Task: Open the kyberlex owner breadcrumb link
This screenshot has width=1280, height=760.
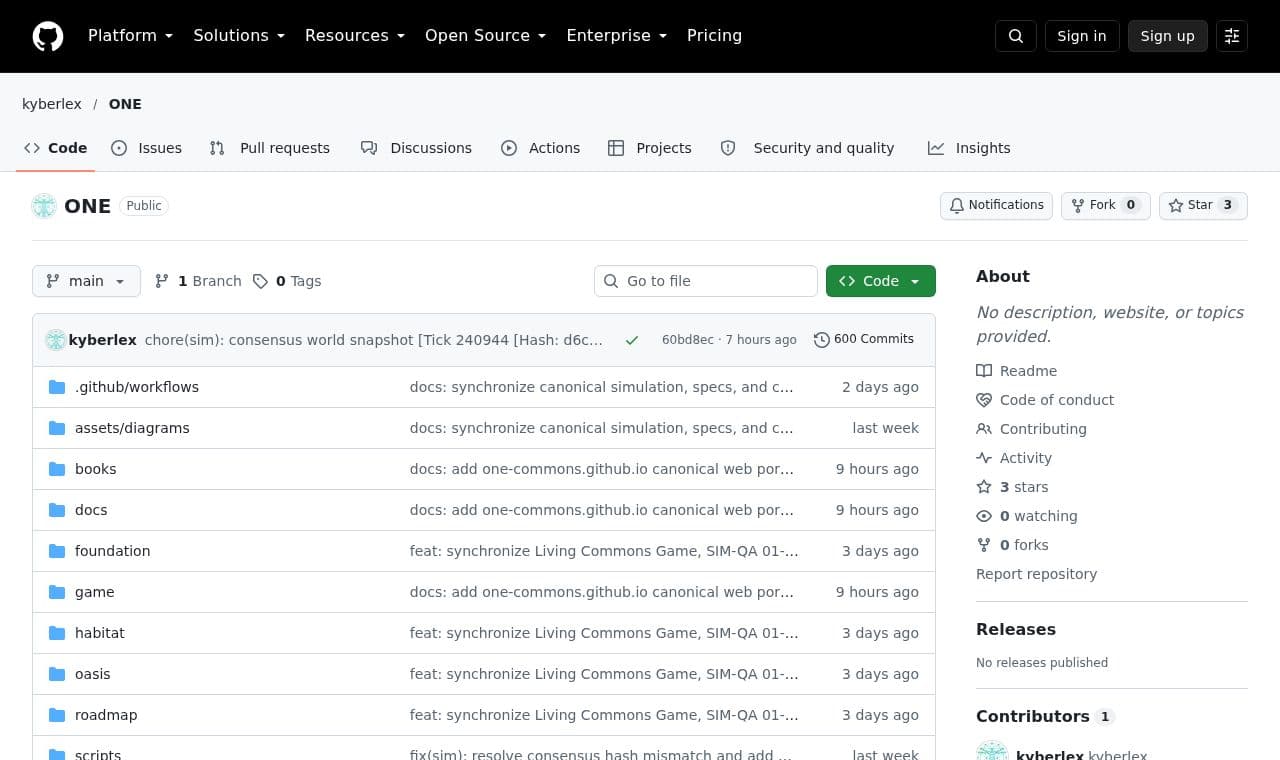Action: (52, 104)
